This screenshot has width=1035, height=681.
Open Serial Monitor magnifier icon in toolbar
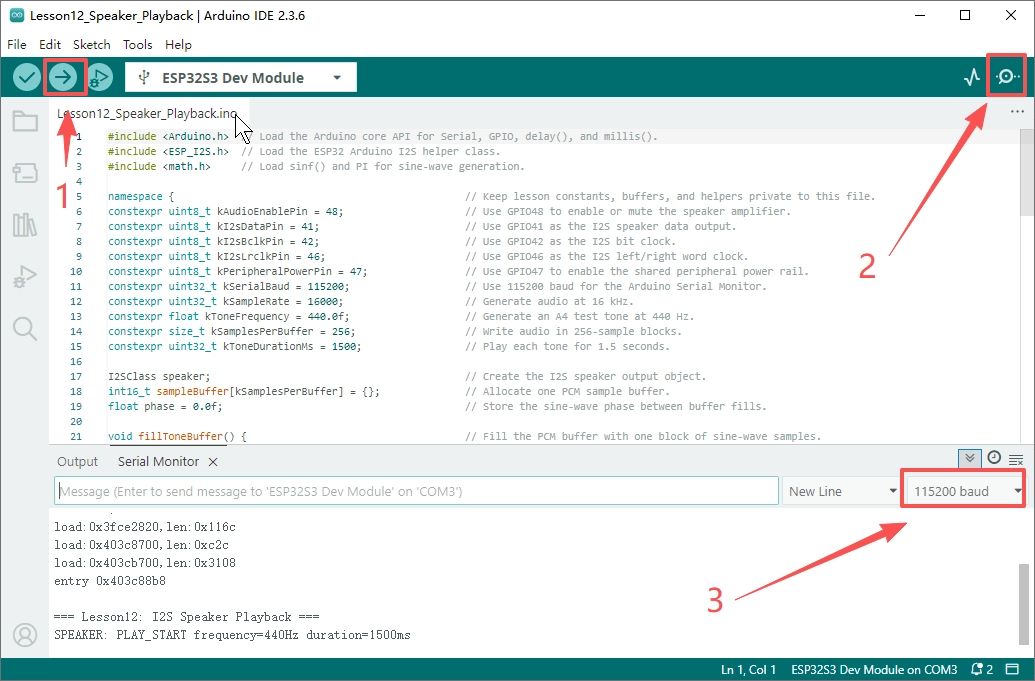[1007, 77]
